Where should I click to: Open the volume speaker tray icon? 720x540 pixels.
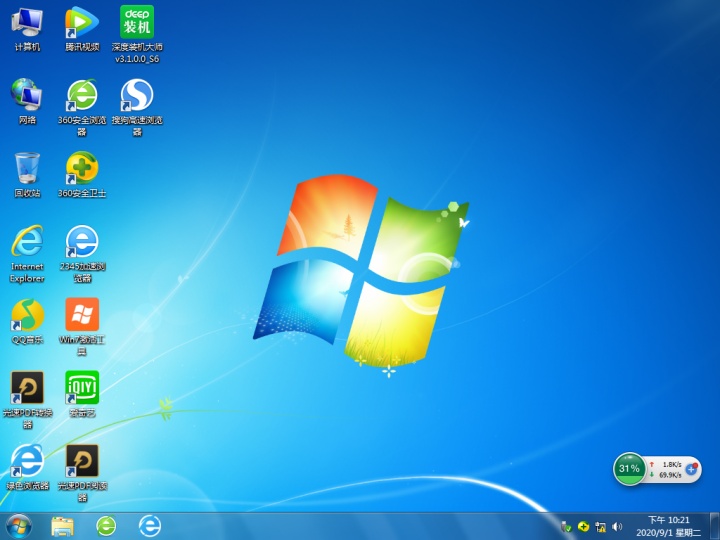(x=617, y=527)
